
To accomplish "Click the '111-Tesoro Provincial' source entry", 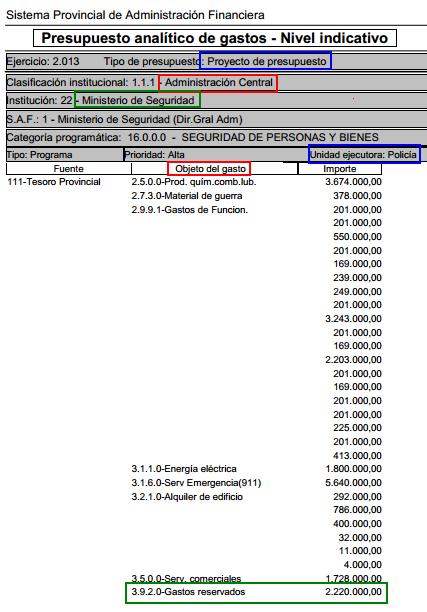I will point(54,181).
